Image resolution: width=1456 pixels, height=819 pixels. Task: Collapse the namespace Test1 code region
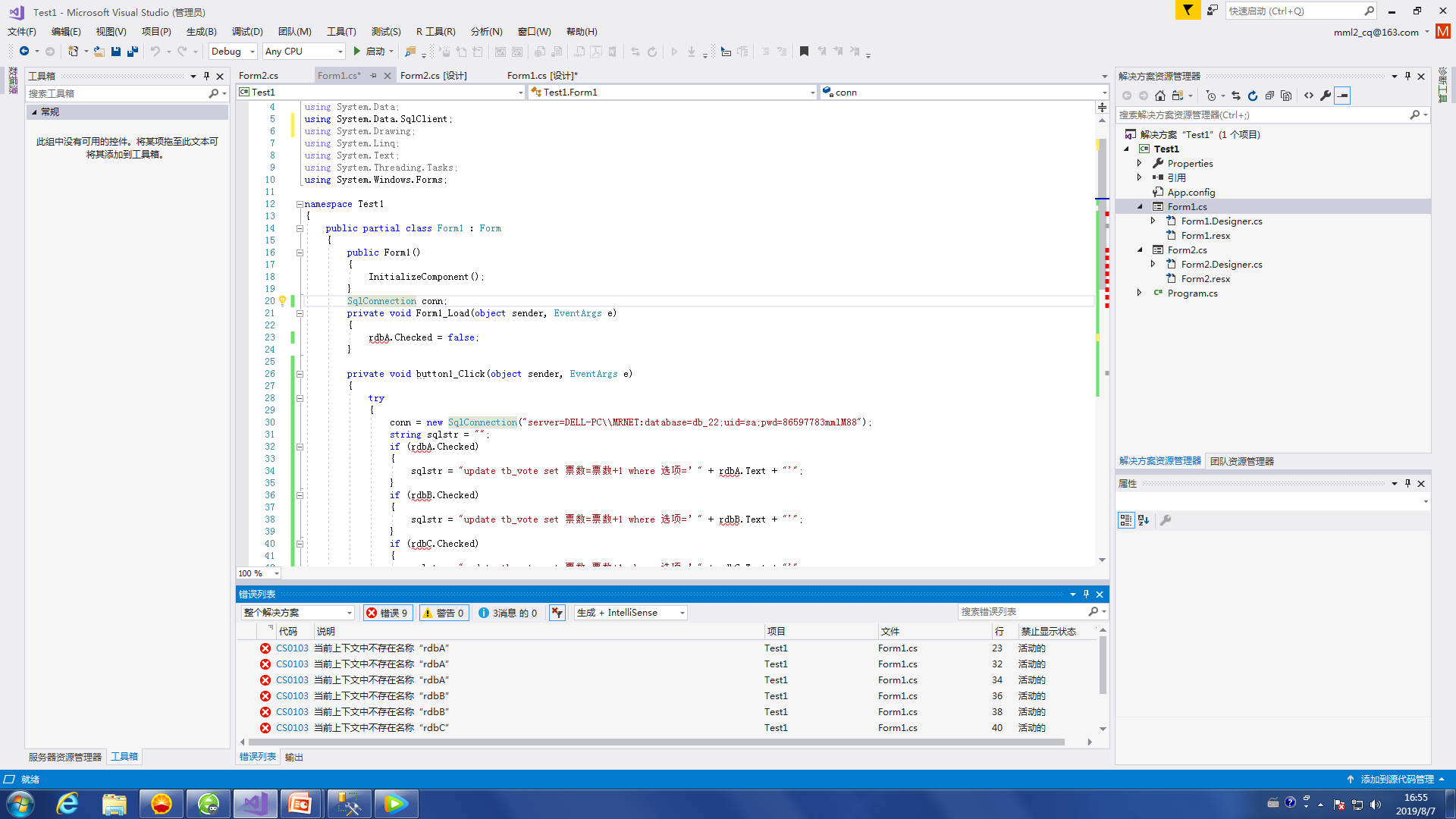pos(300,204)
